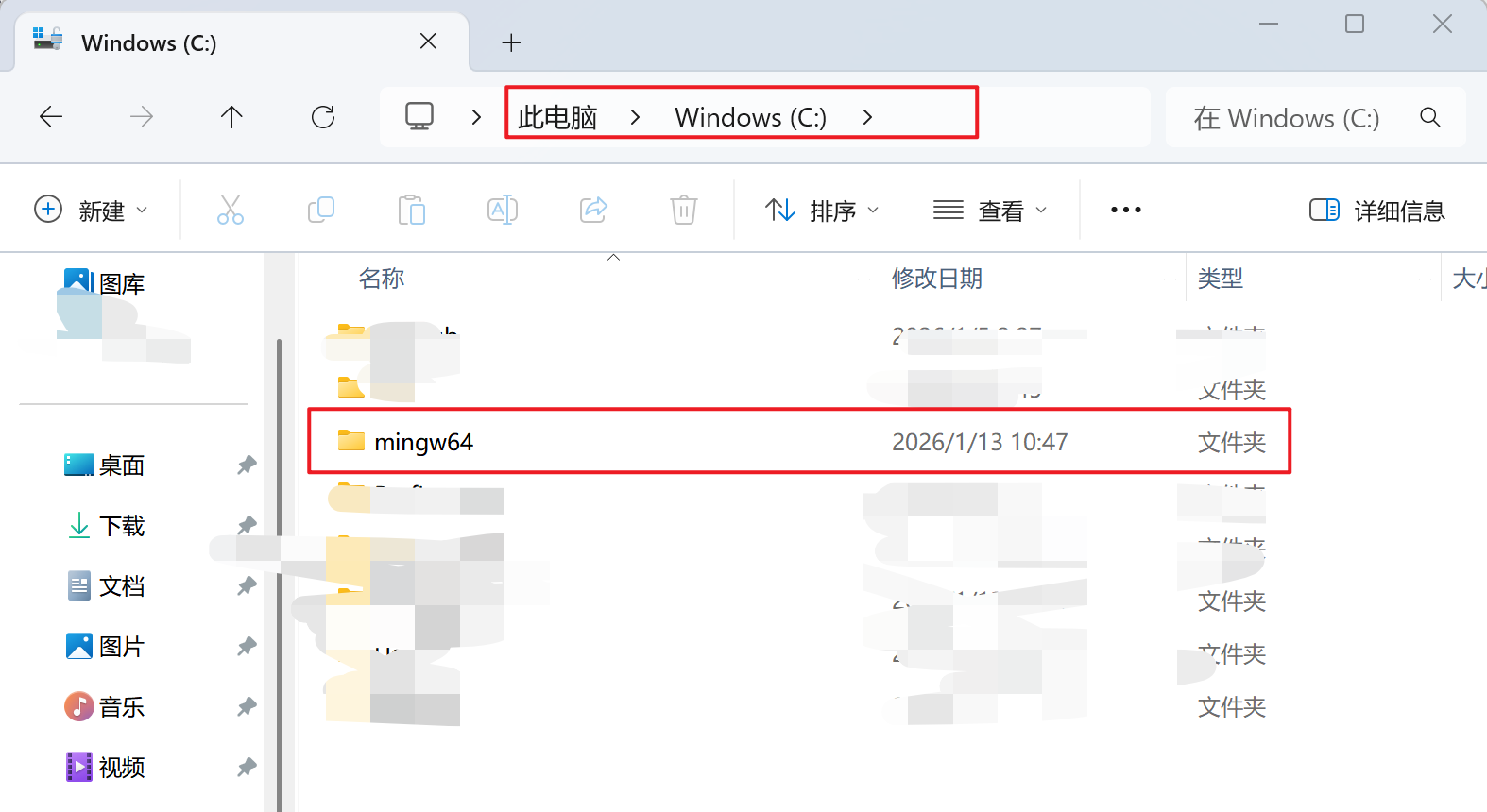Refresh the current folder view

click(x=323, y=117)
